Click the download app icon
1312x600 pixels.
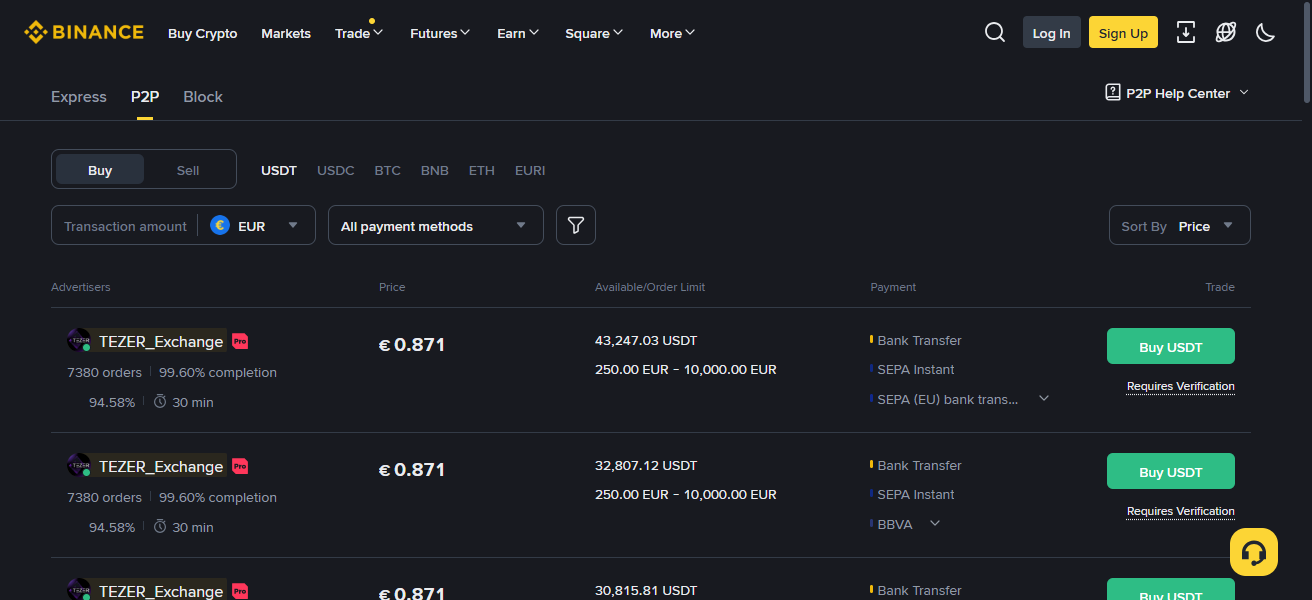pyautogui.click(x=1186, y=32)
